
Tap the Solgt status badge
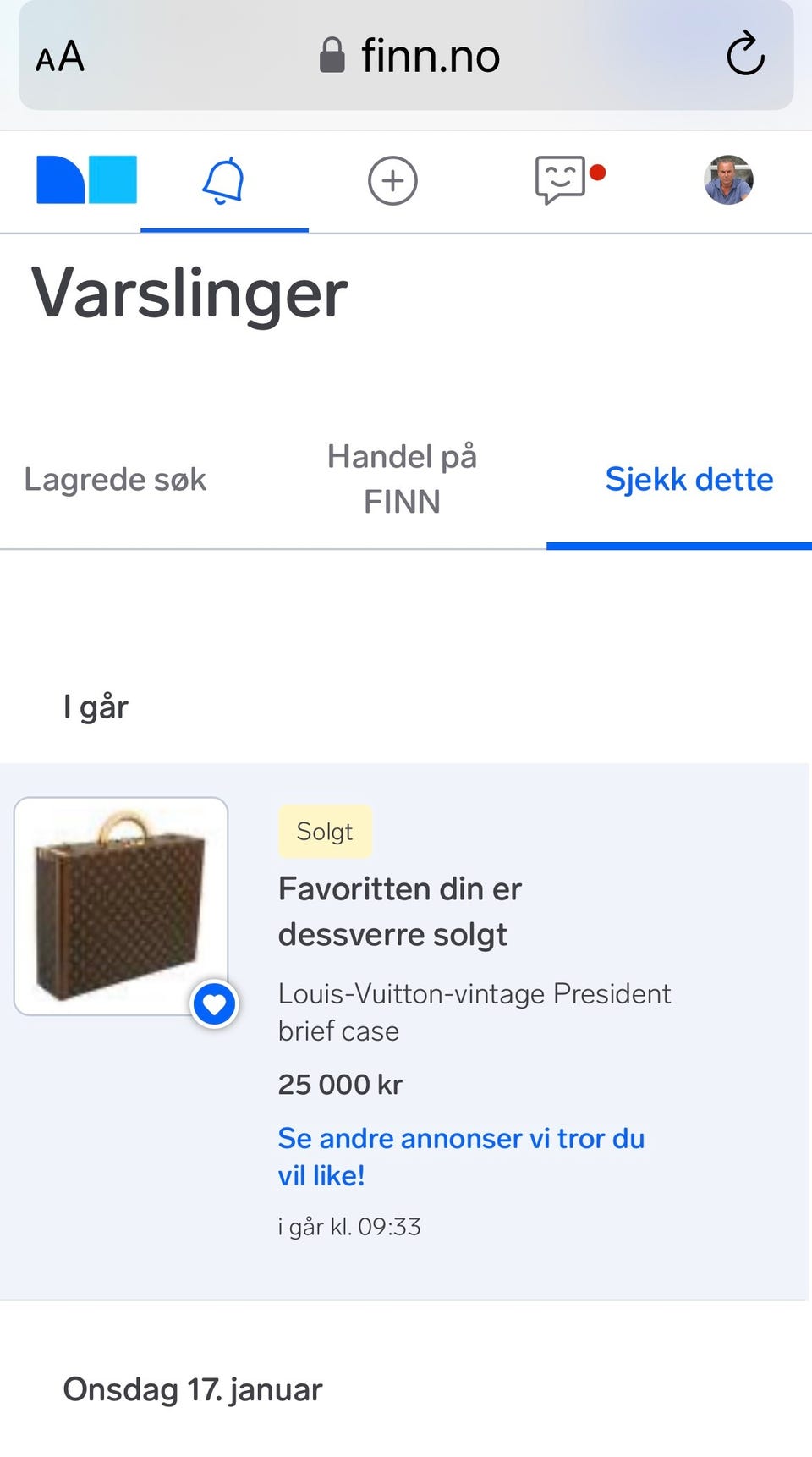[325, 832]
